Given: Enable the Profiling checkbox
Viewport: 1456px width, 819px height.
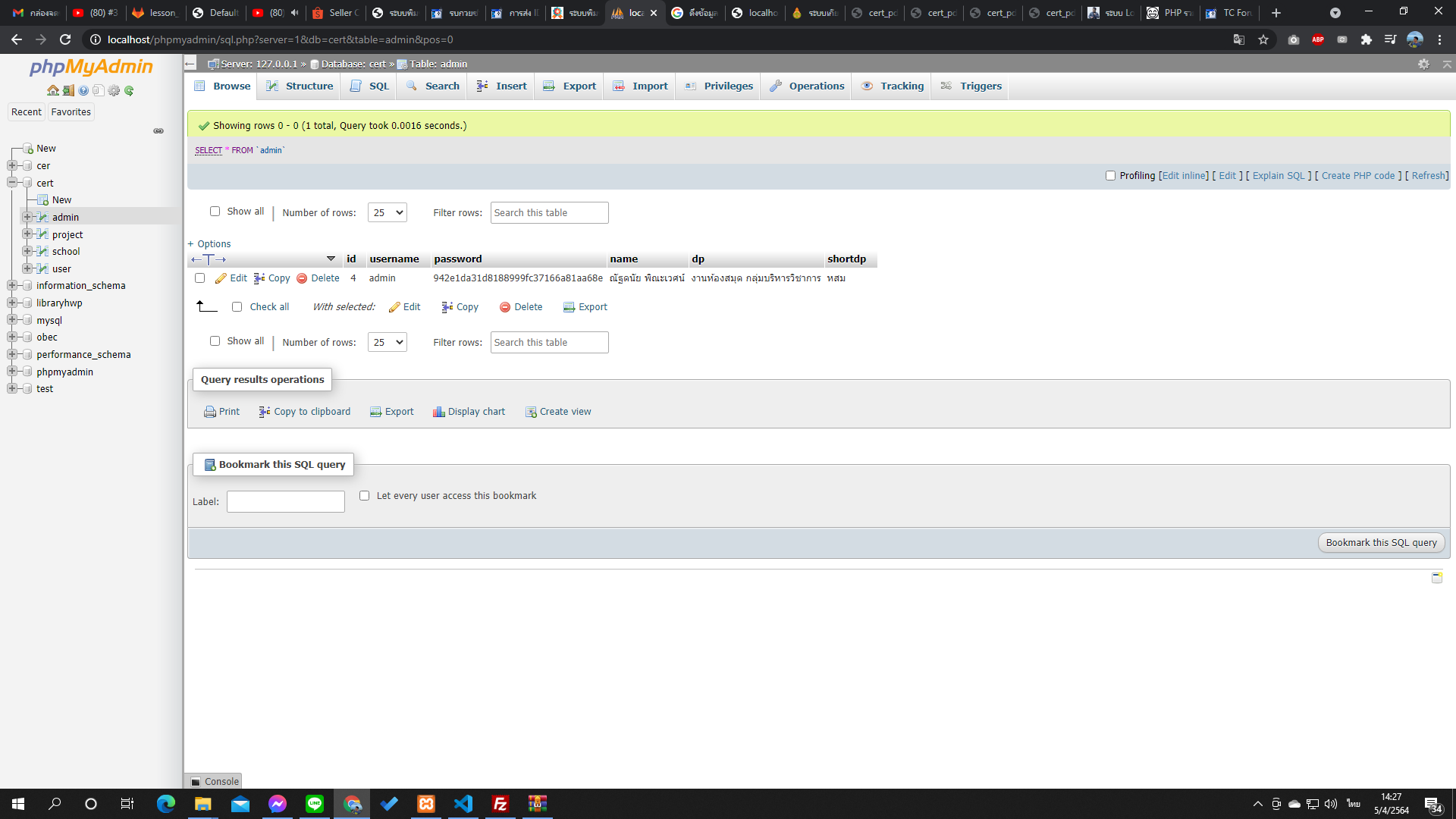Looking at the screenshot, I should coord(1110,176).
